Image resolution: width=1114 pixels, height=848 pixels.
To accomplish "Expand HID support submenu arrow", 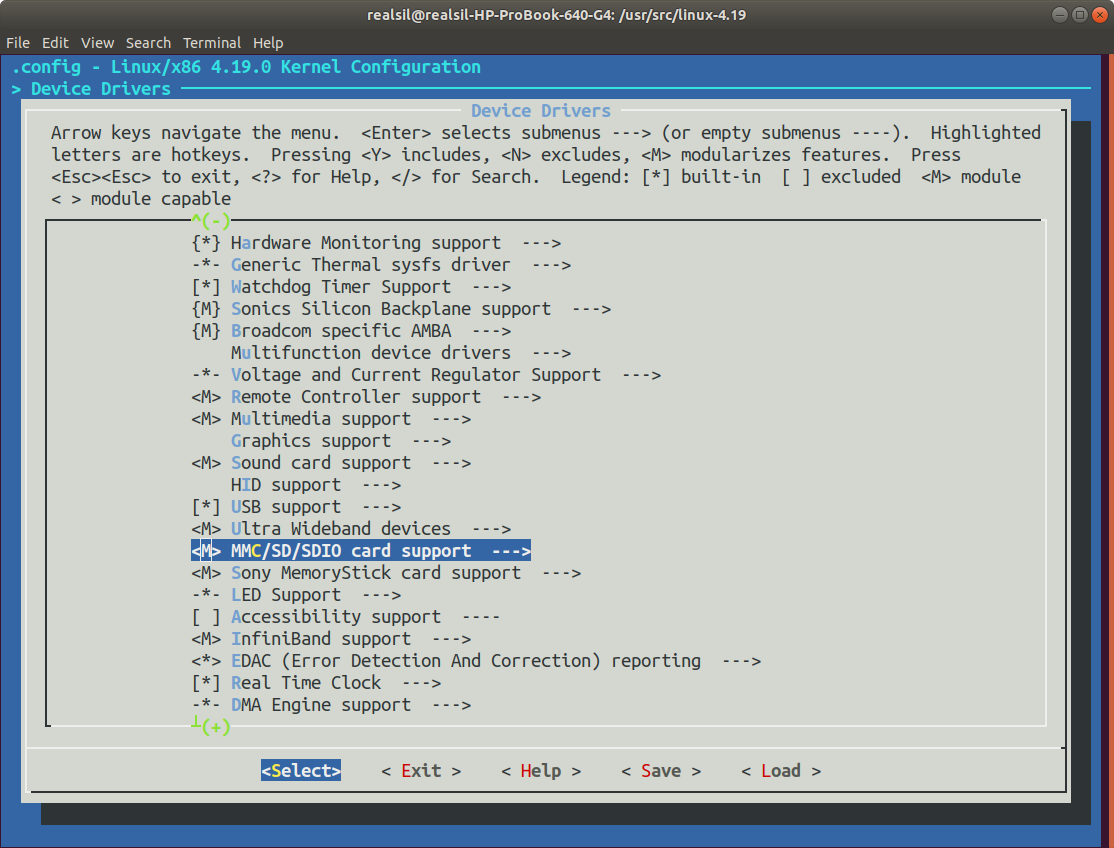I will point(382,485).
